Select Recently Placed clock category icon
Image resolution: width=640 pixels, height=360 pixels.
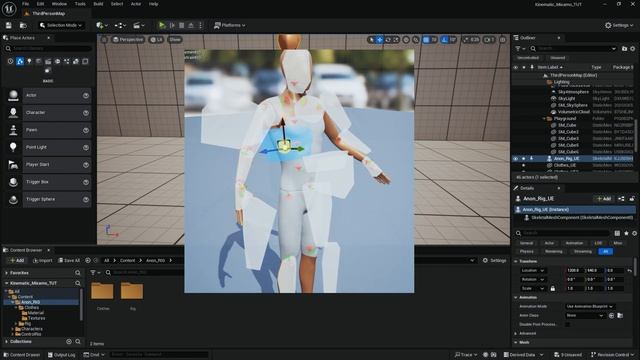coord(10,61)
